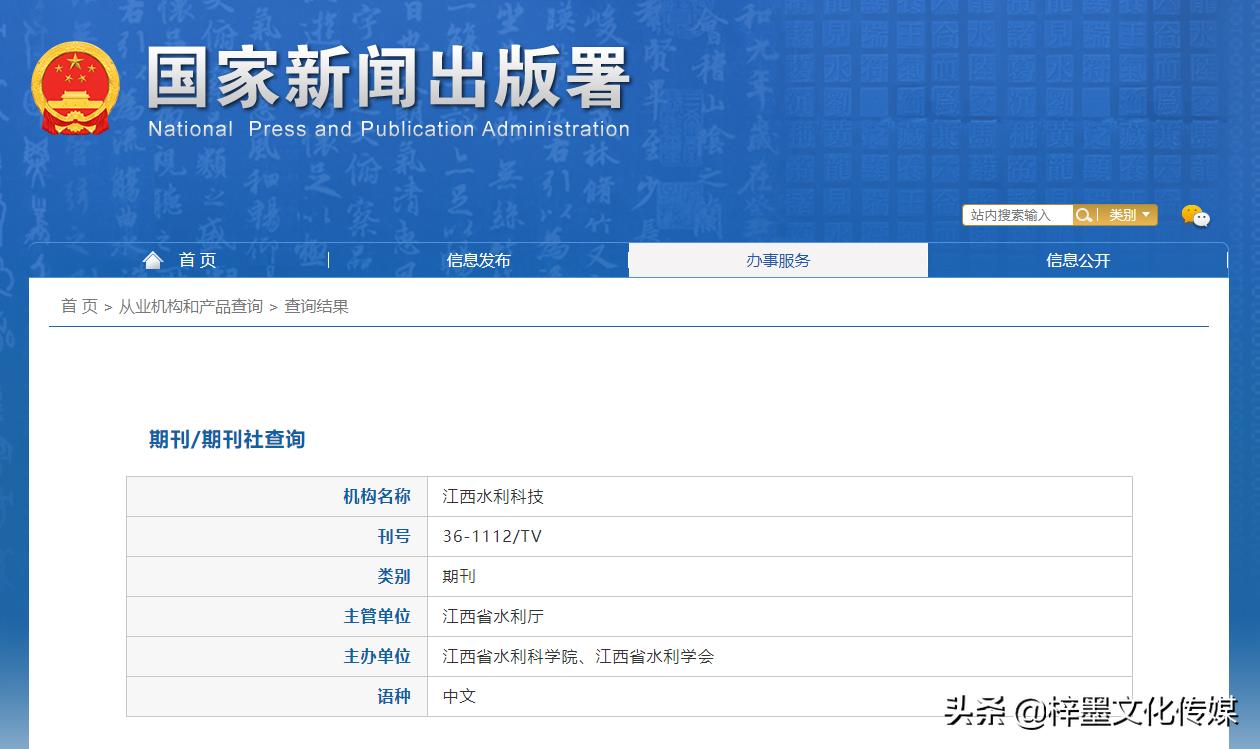
Task: Open 从业机构和产品查询 breadcrumb link
Action: coord(190,306)
